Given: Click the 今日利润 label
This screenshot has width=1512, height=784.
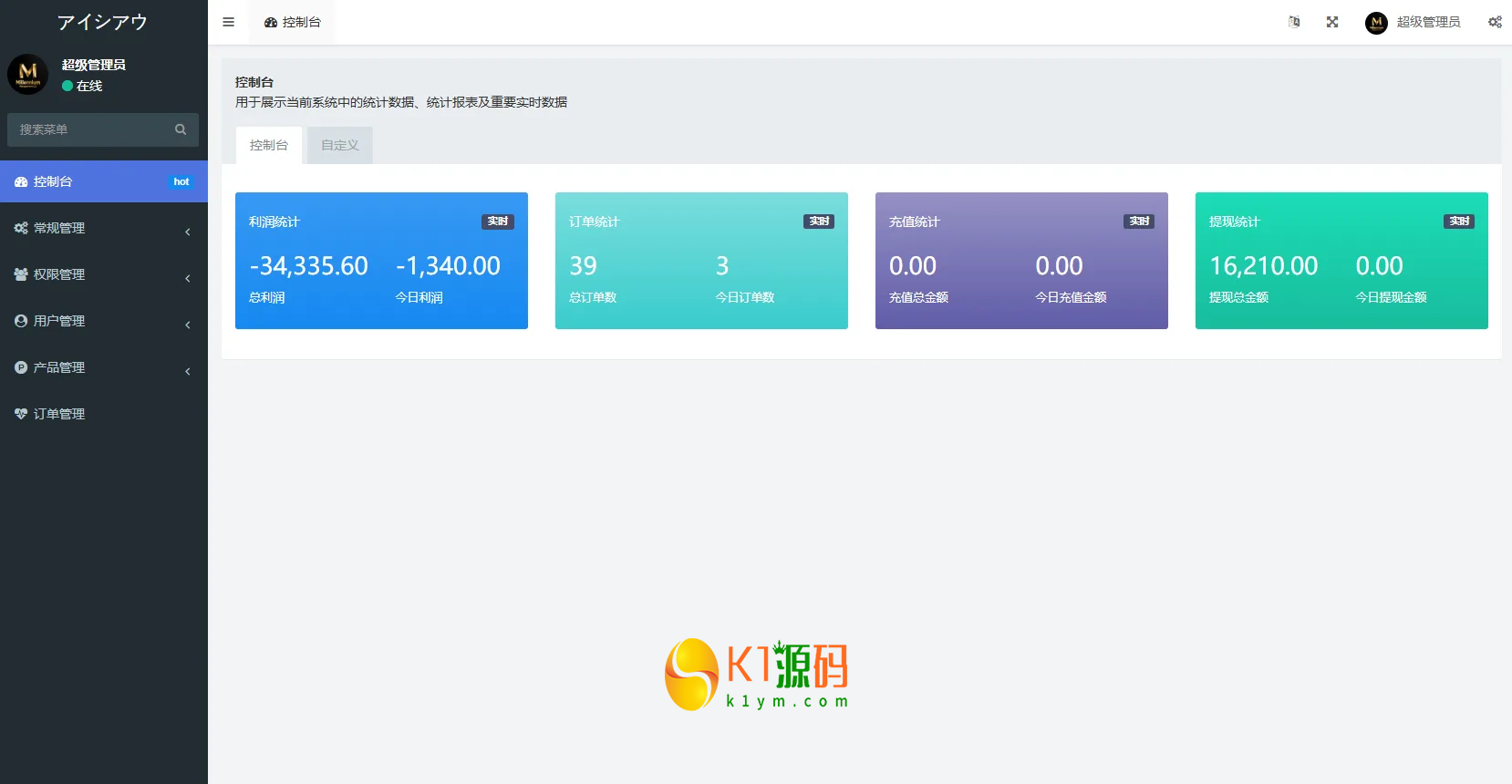Looking at the screenshot, I should (419, 297).
